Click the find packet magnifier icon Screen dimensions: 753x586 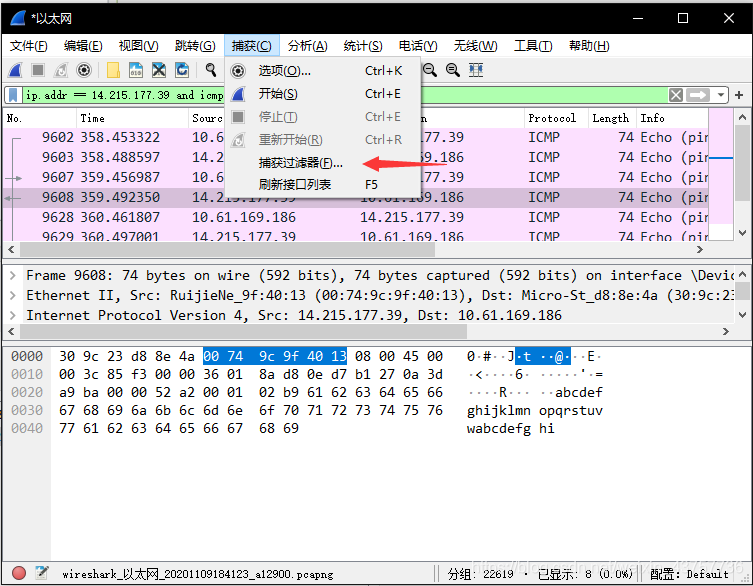click(210, 71)
